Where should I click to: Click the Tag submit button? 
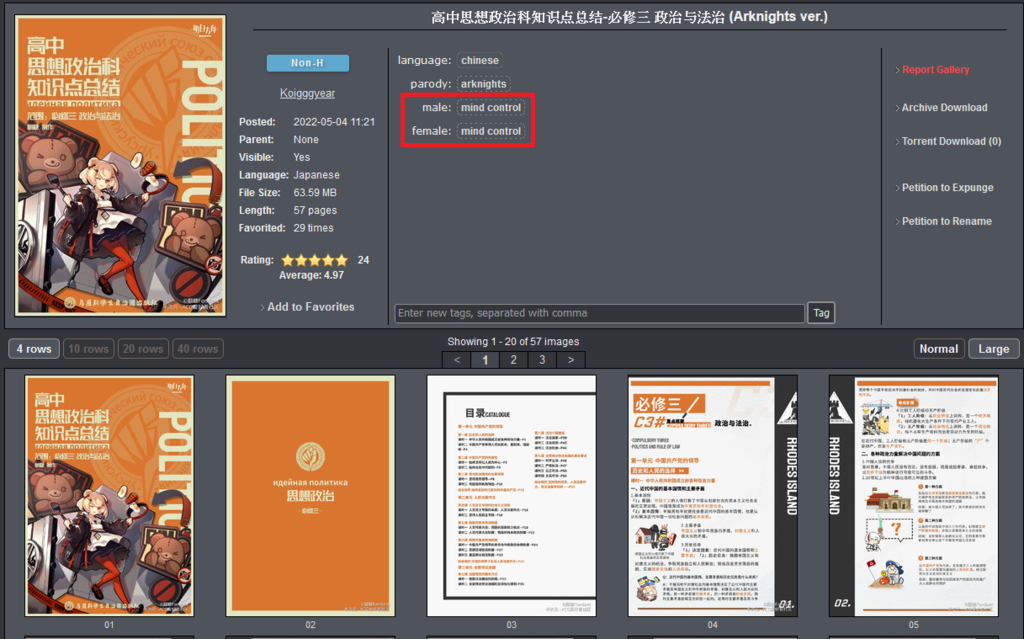pos(821,313)
